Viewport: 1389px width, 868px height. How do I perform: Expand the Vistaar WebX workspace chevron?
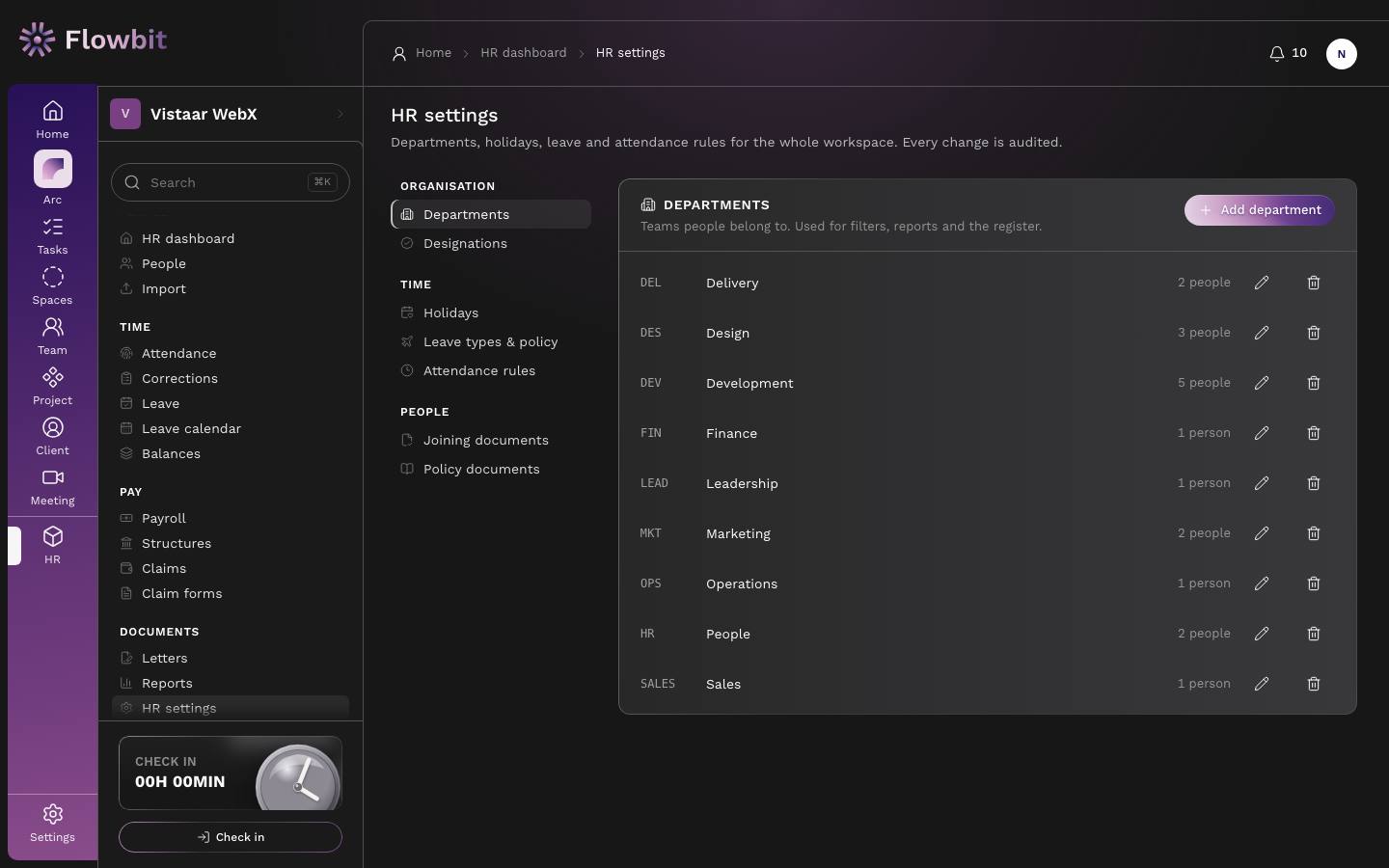tap(340, 114)
